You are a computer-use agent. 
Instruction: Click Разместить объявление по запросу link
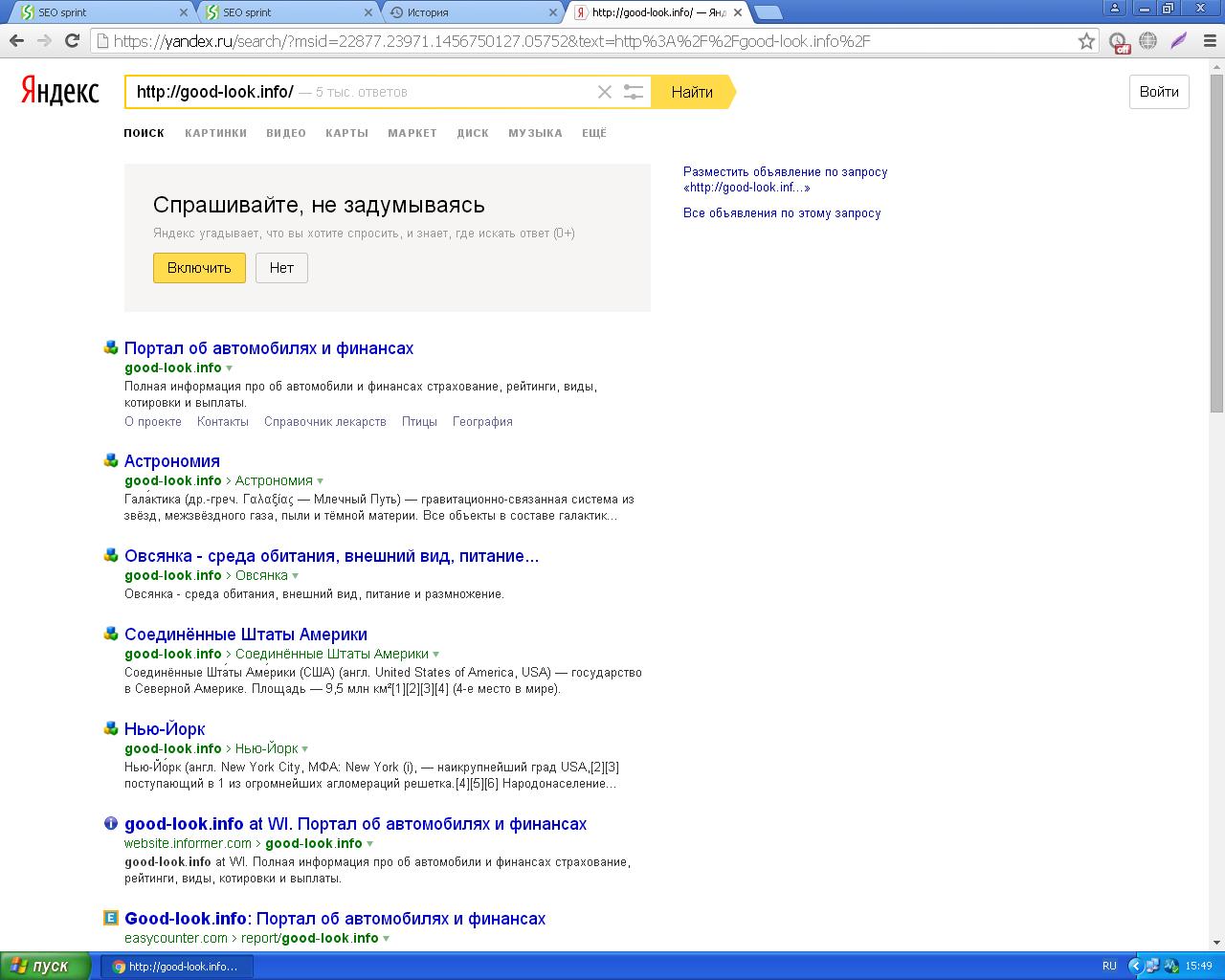coord(785,180)
